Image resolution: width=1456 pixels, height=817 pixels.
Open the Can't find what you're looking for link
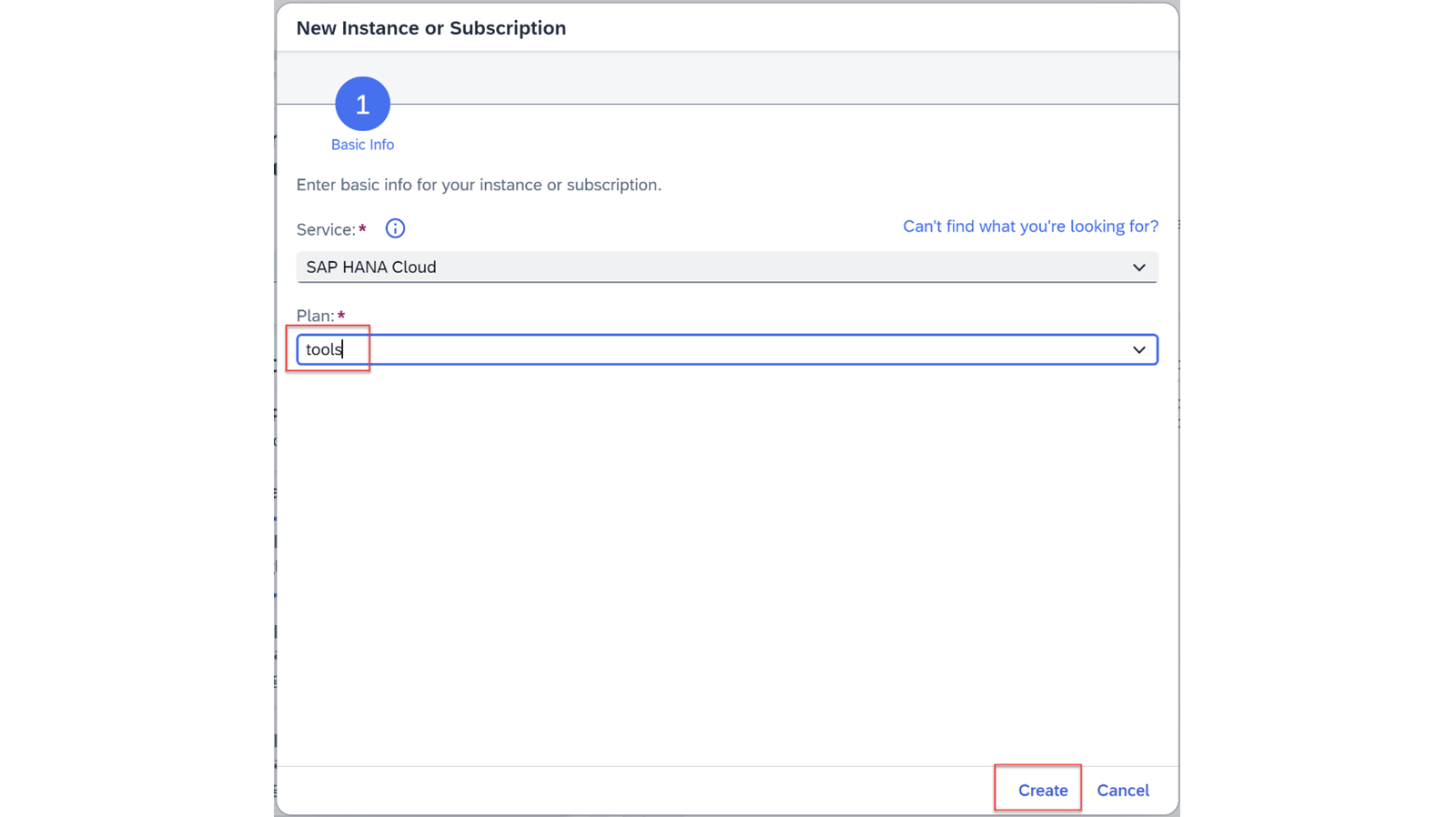[x=1030, y=227]
